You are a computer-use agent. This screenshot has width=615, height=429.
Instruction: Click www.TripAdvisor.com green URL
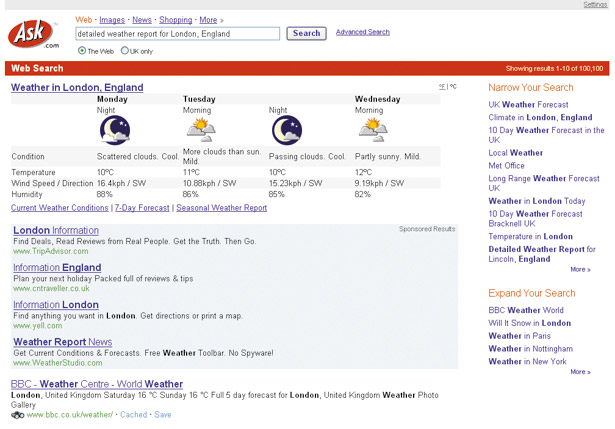[x=51, y=251]
